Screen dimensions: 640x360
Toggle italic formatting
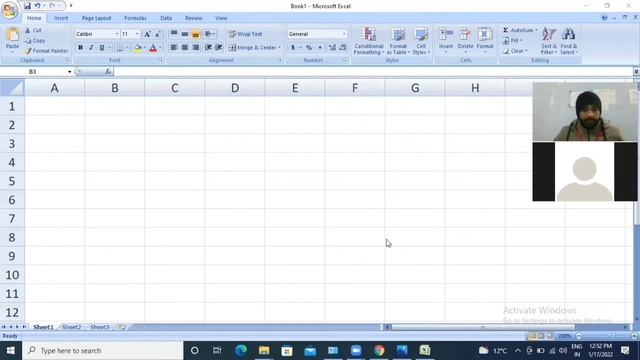(x=91, y=48)
